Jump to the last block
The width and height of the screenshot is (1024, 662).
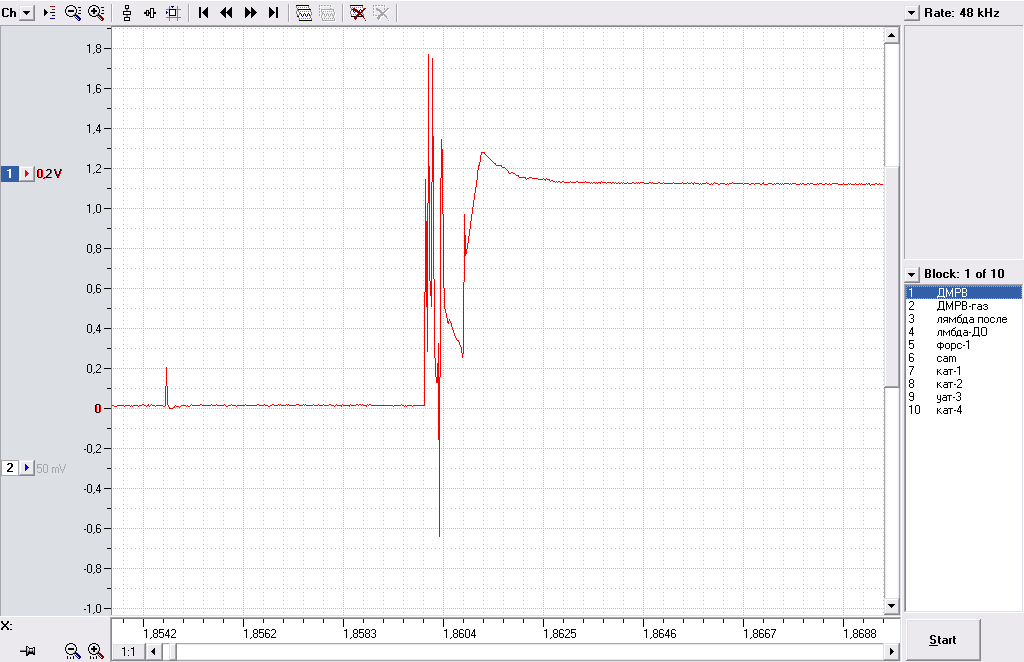[274, 13]
